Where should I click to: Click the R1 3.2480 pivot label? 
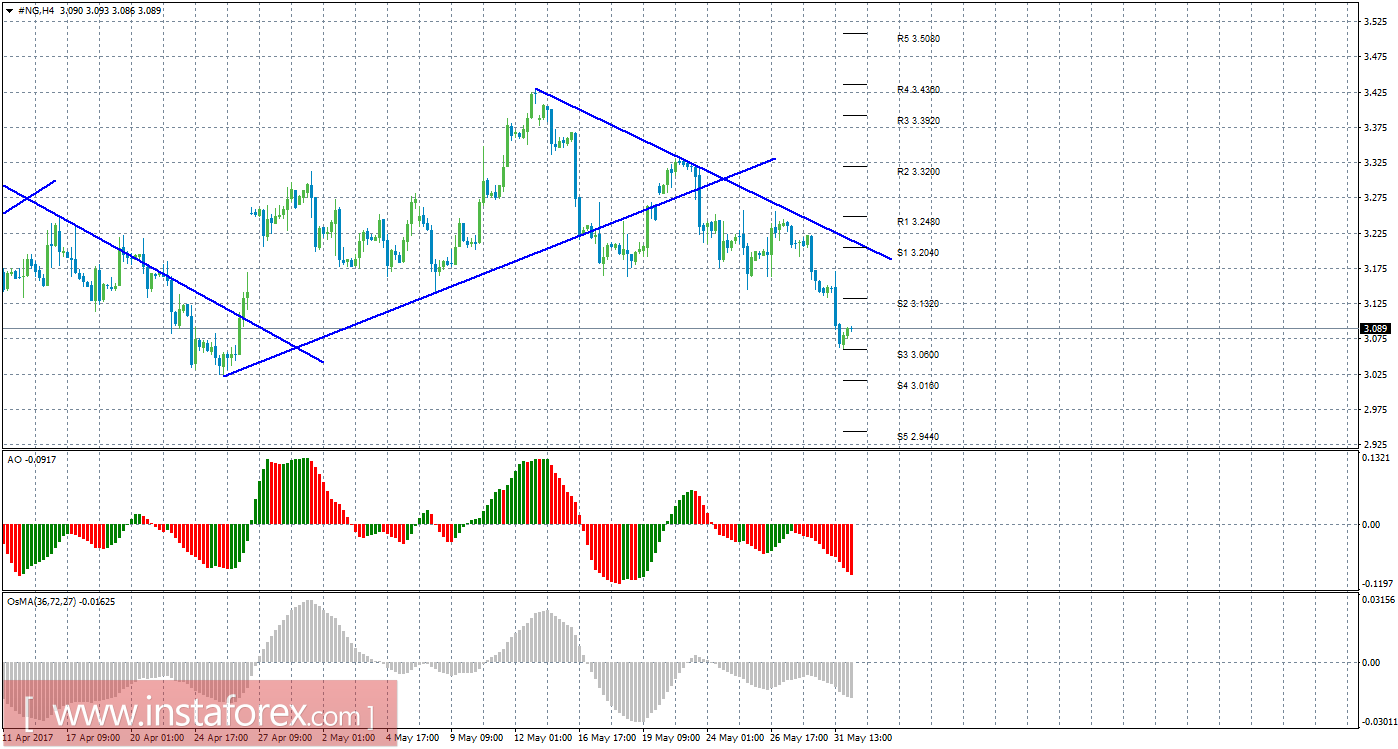(918, 221)
